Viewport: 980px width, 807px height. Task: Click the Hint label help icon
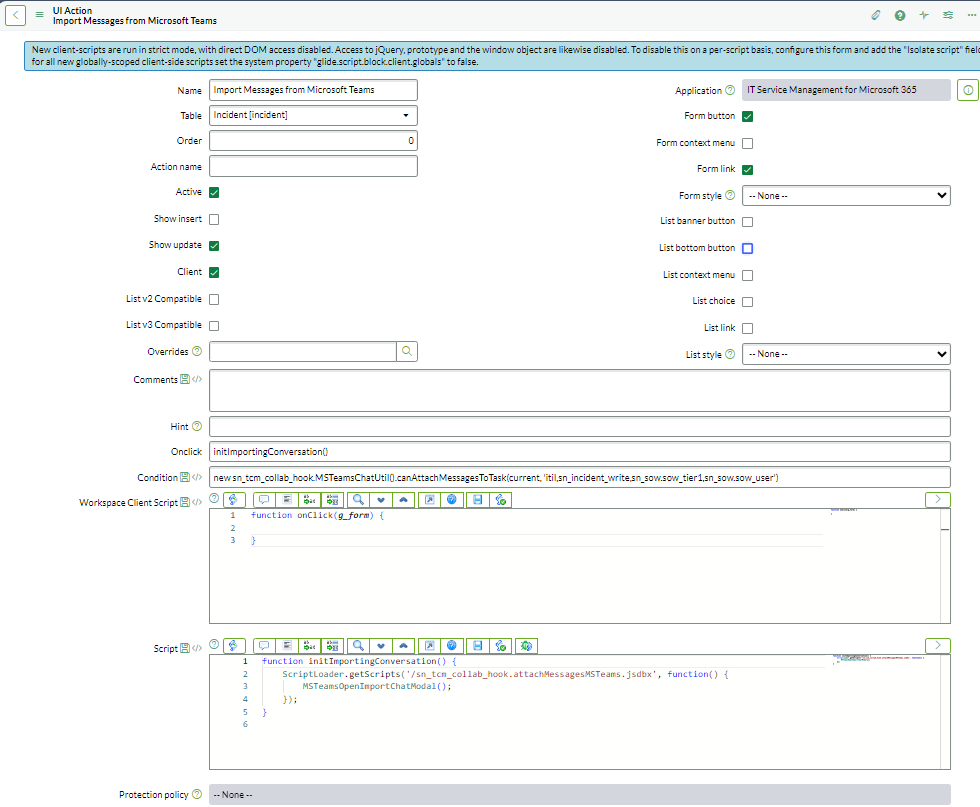coord(197,426)
